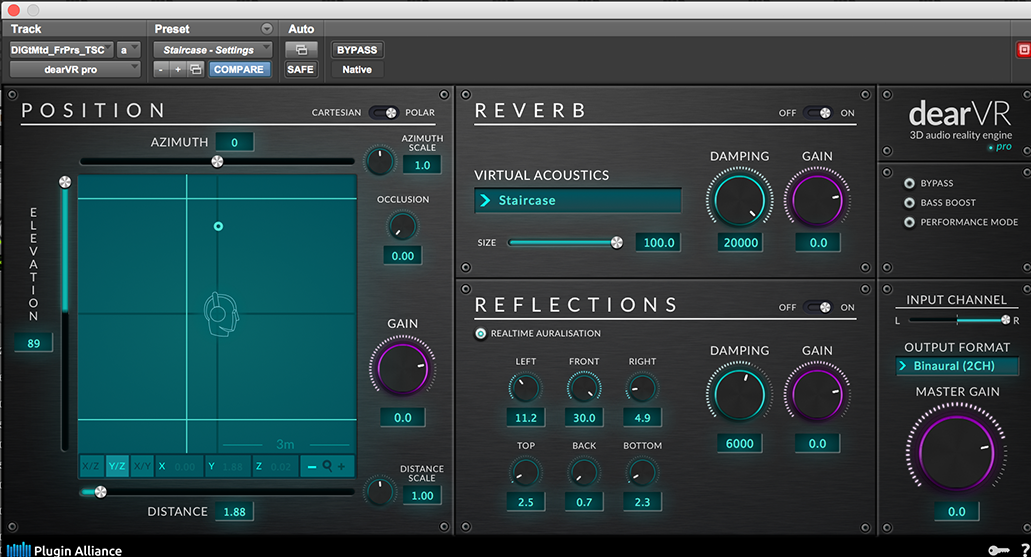This screenshot has width=1031, height=557.
Task: Click the Occlusion knob
Action: pyautogui.click(x=402, y=226)
